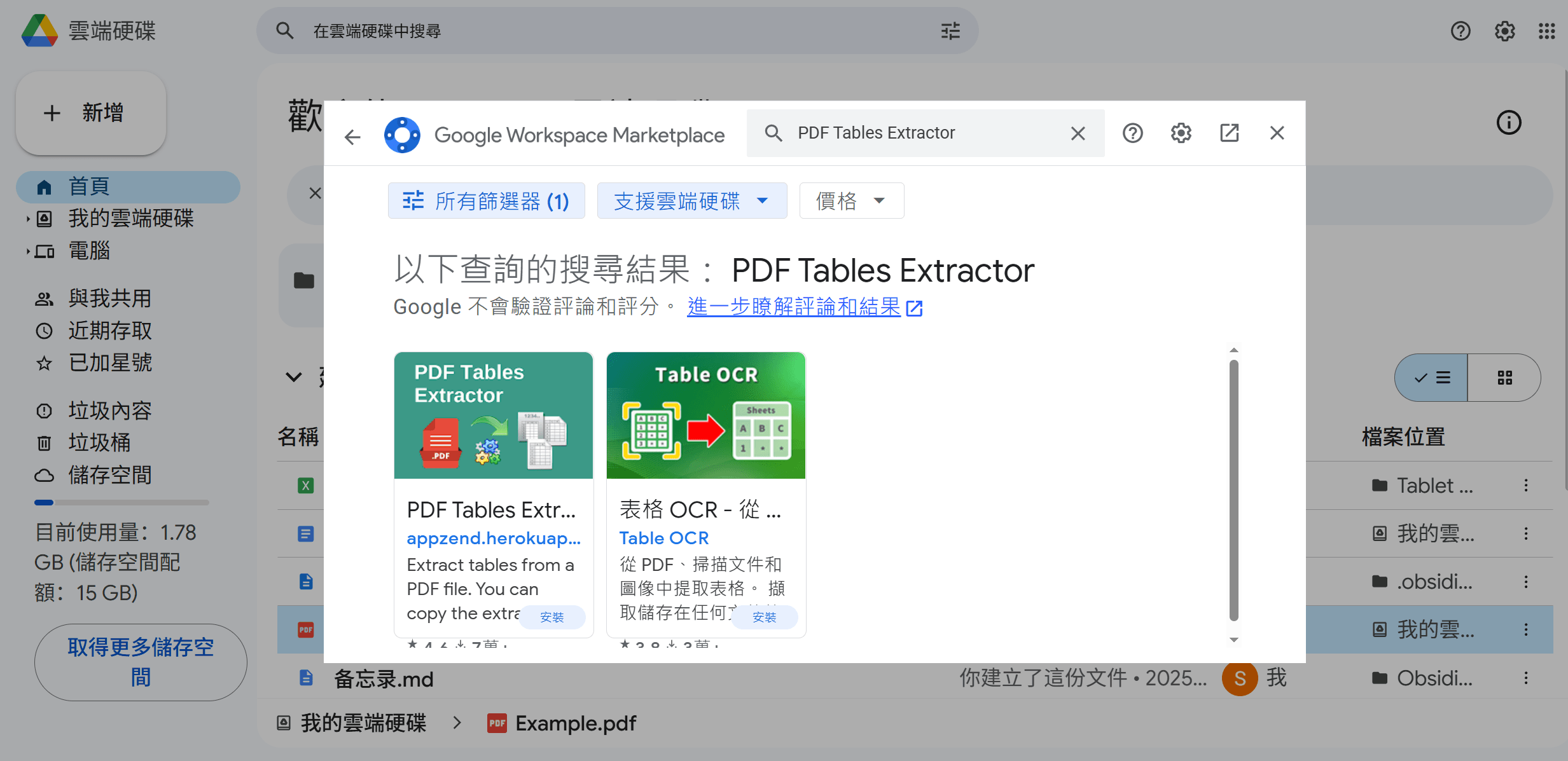This screenshot has width=1568, height=761.
Task: Open Drive support help icon
Action: pos(1460,31)
